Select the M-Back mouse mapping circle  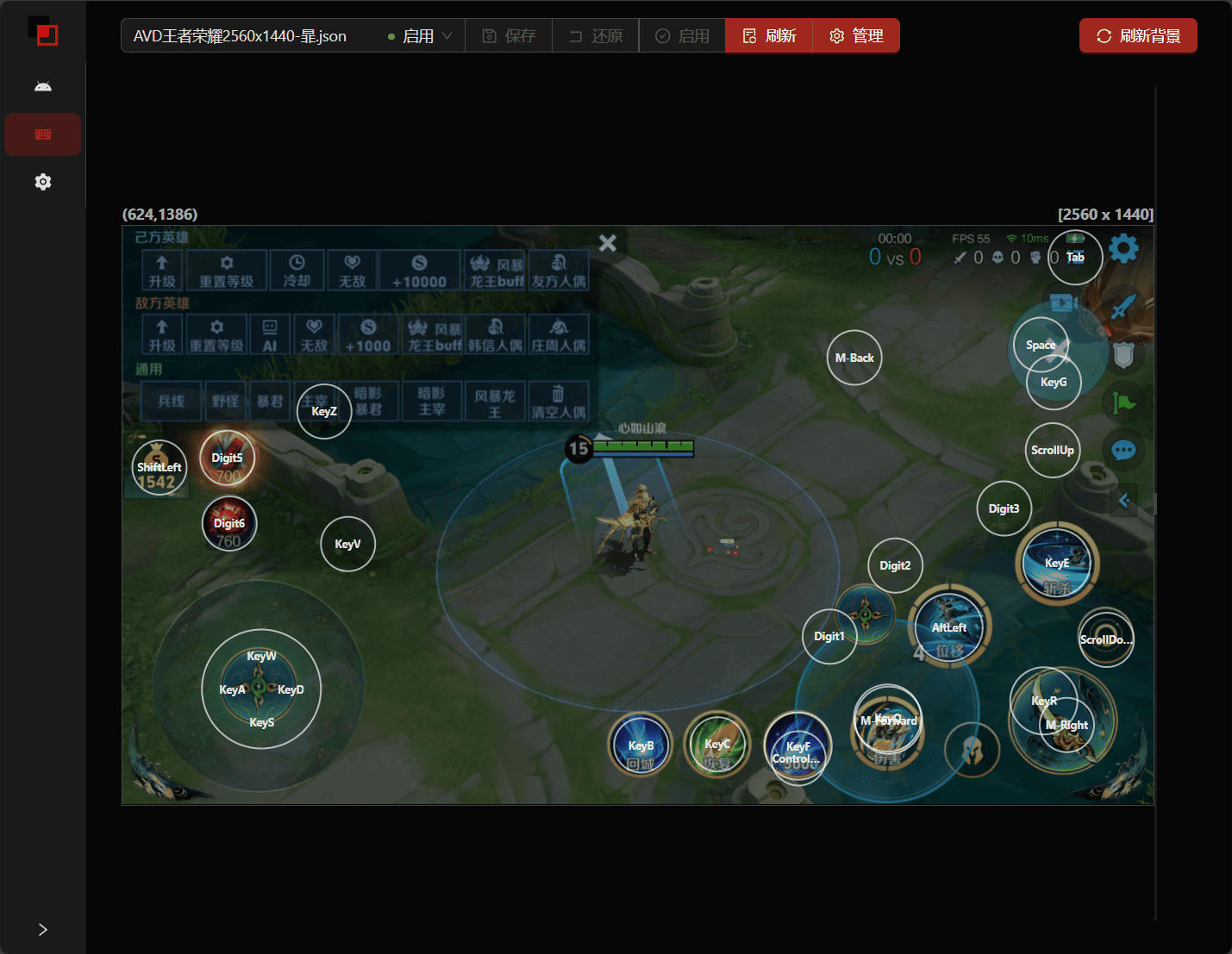[854, 358]
